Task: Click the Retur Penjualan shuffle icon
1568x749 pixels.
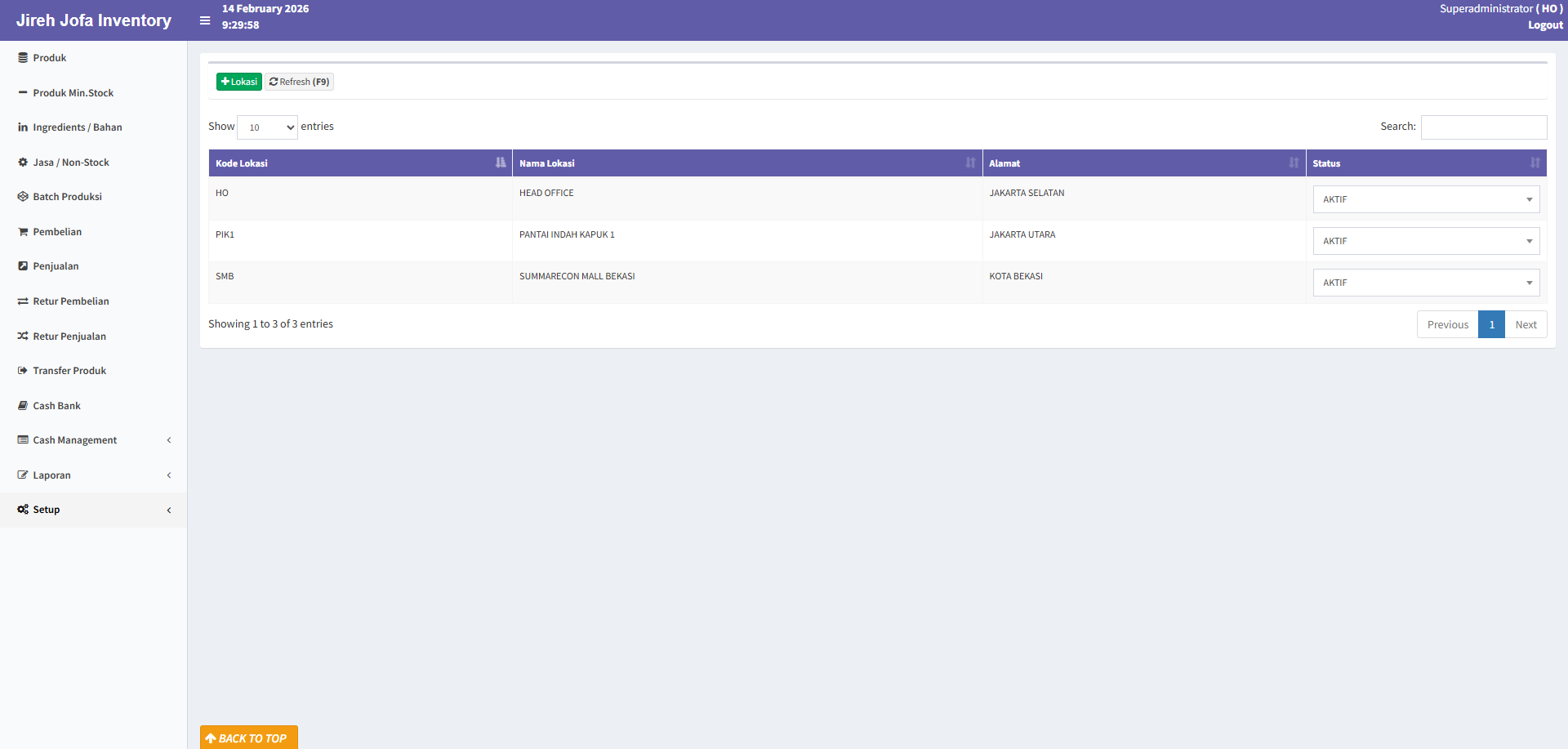Action: pos(23,336)
